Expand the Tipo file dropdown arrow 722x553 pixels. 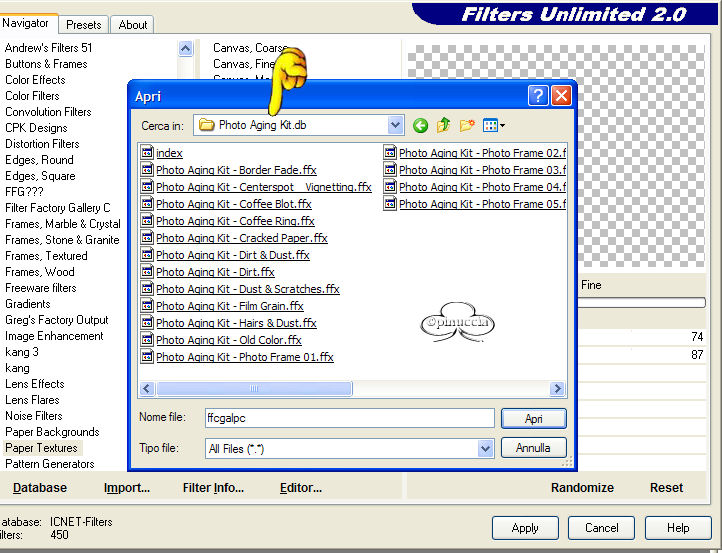click(485, 448)
